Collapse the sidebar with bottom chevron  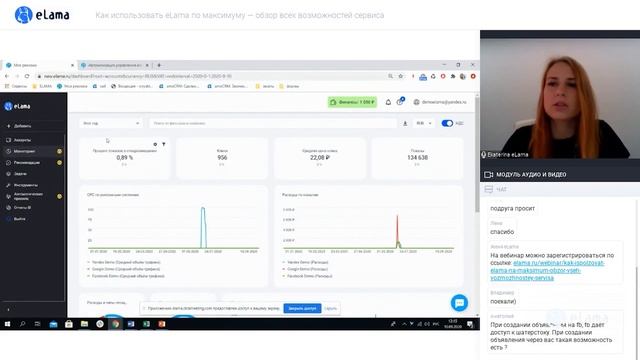pos(9,310)
